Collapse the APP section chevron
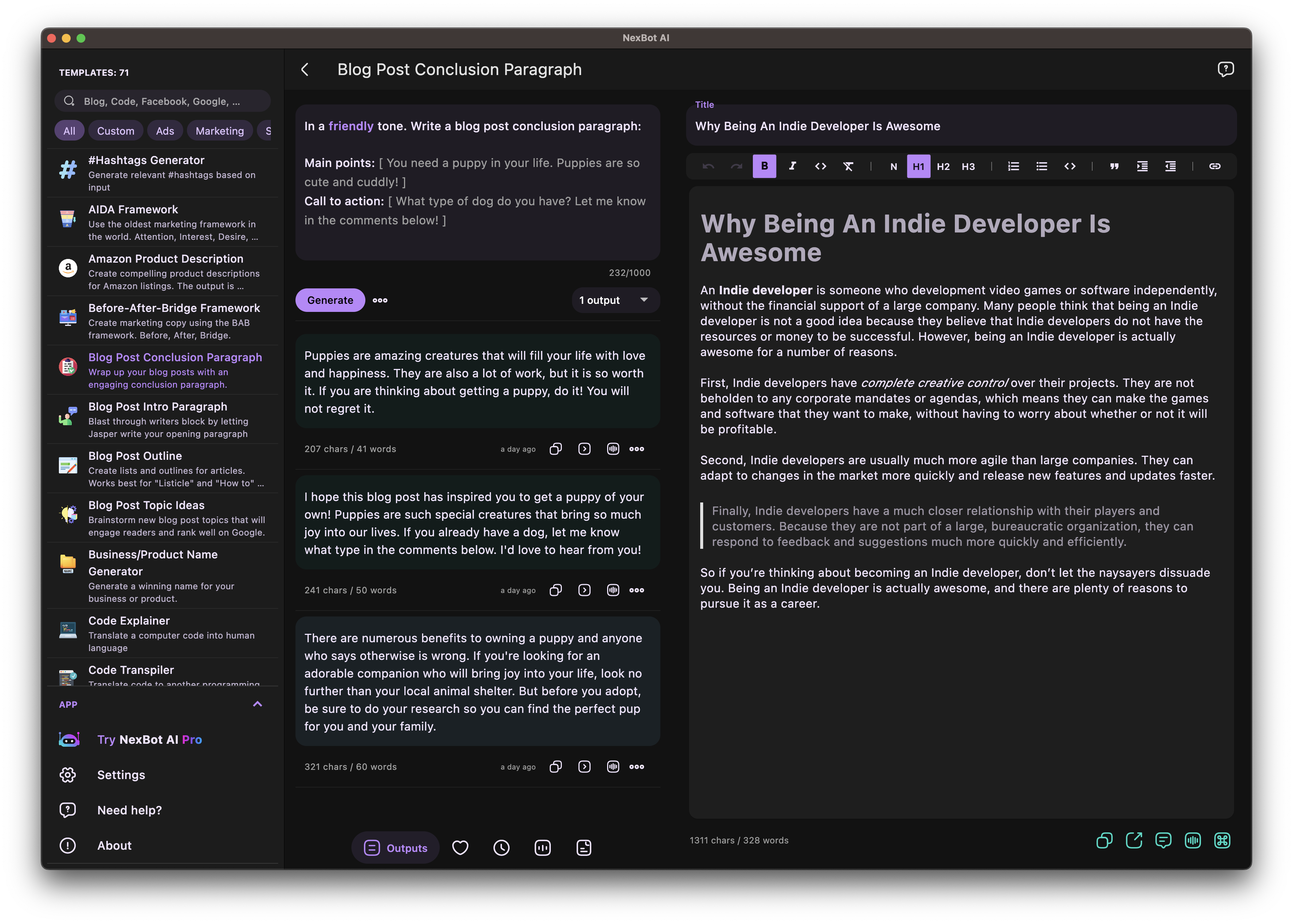 tap(257, 704)
